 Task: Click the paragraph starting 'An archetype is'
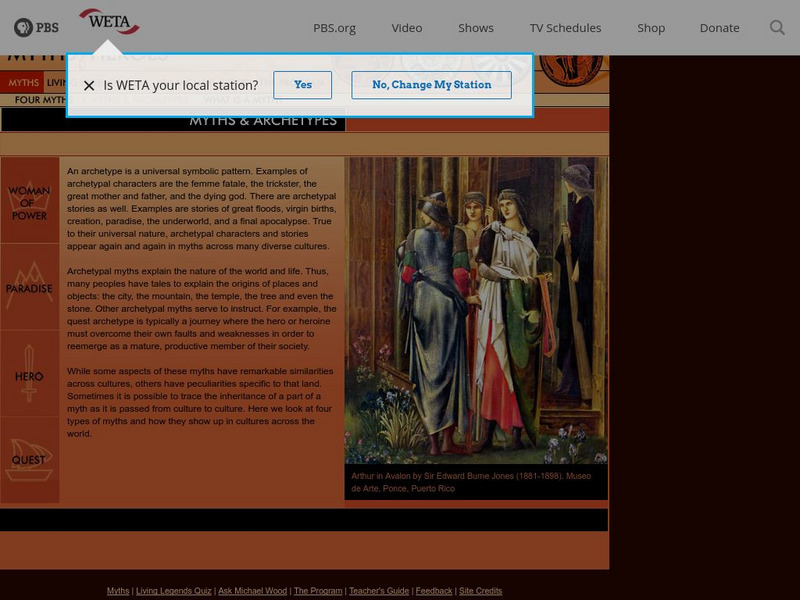[x=202, y=209]
